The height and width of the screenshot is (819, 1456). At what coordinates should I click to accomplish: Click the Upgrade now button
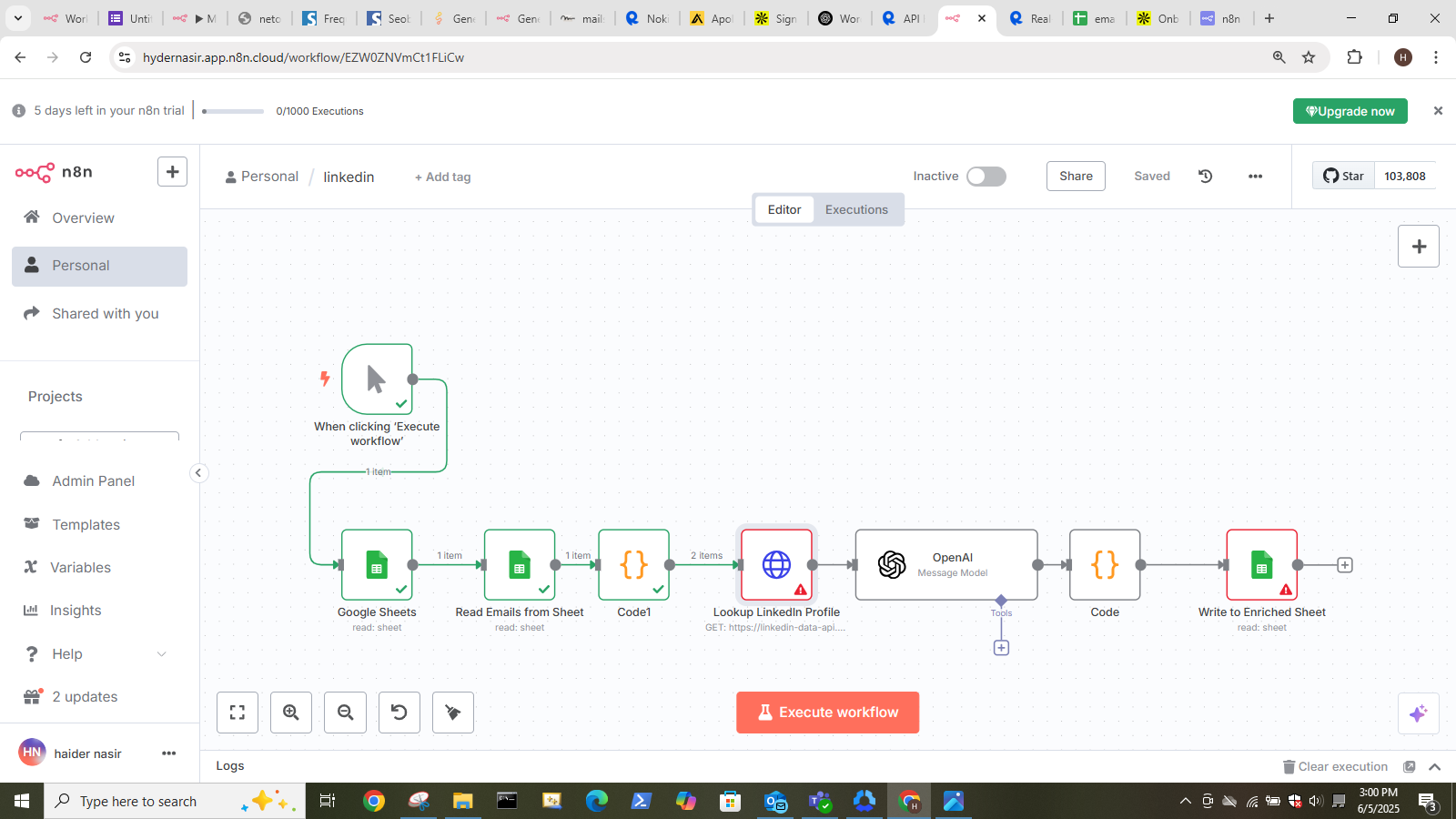(x=1350, y=111)
